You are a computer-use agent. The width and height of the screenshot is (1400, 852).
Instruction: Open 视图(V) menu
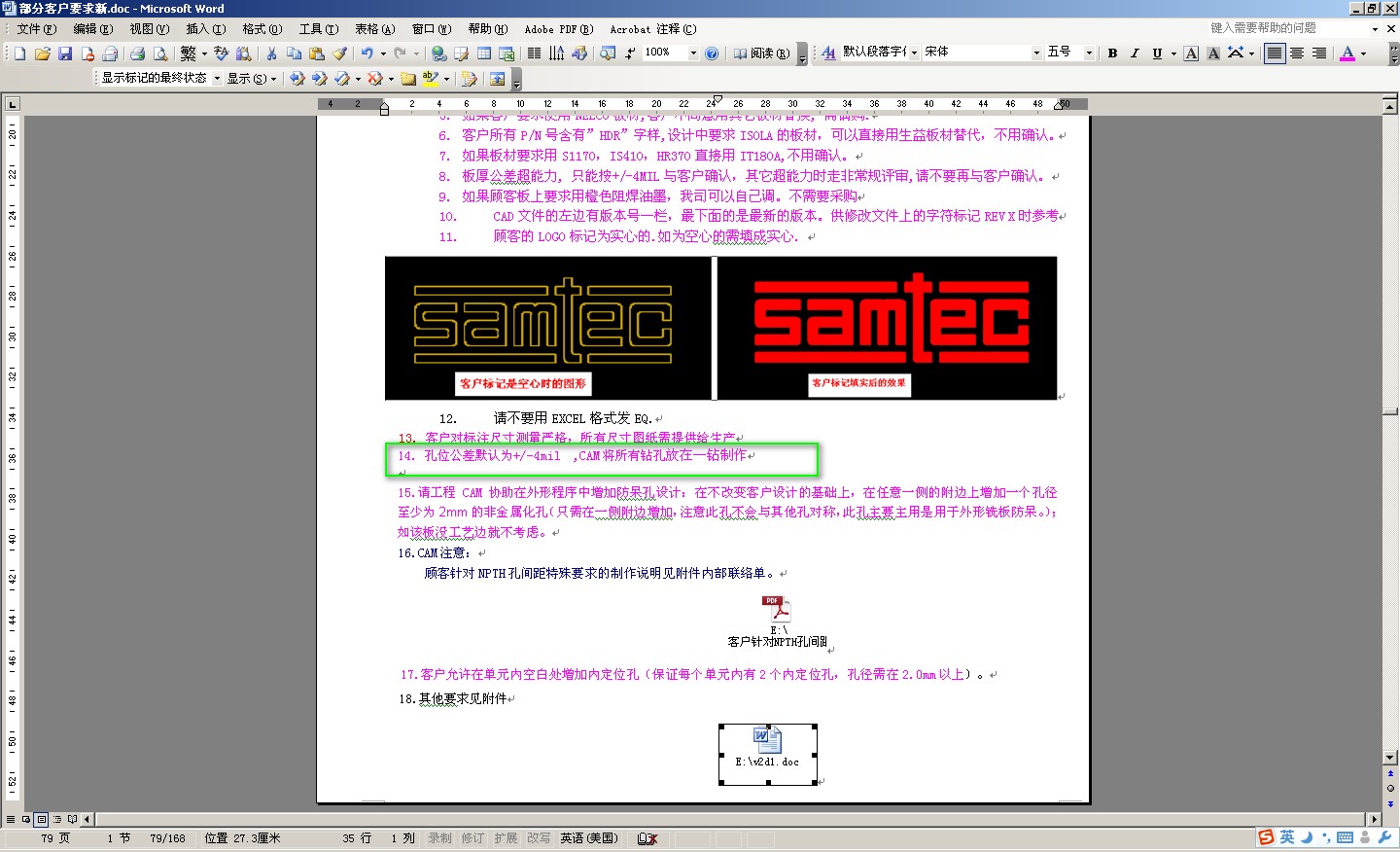pyautogui.click(x=150, y=29)
